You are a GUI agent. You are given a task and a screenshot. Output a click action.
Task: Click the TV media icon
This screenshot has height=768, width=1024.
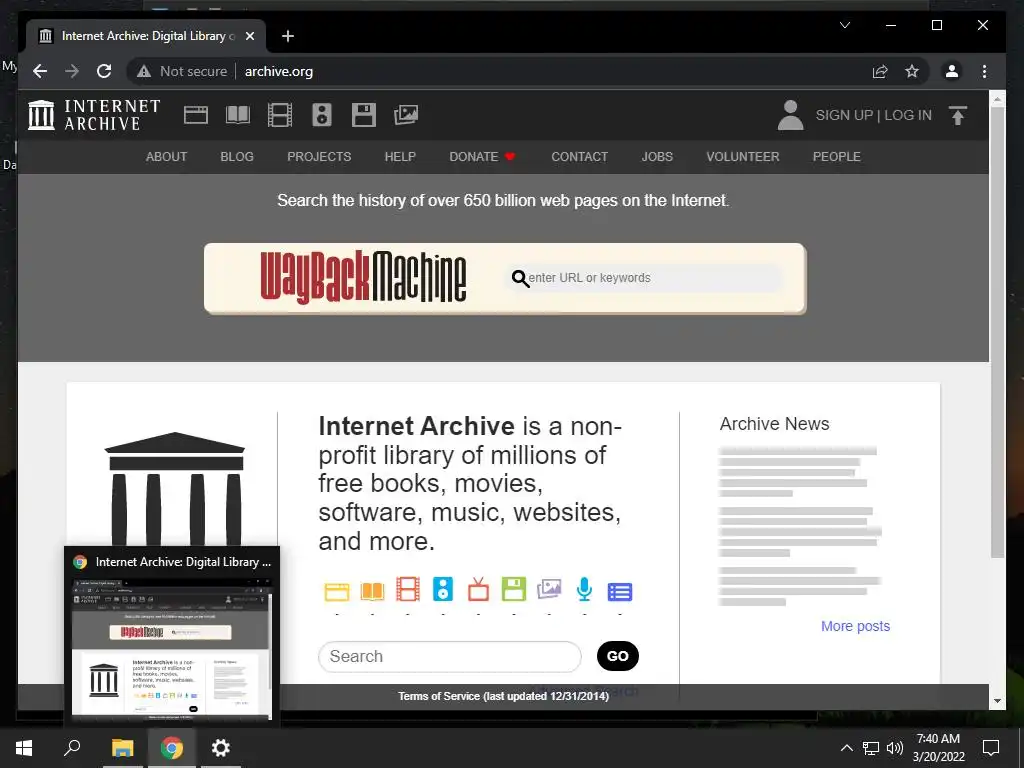click(x=478, y=589)
